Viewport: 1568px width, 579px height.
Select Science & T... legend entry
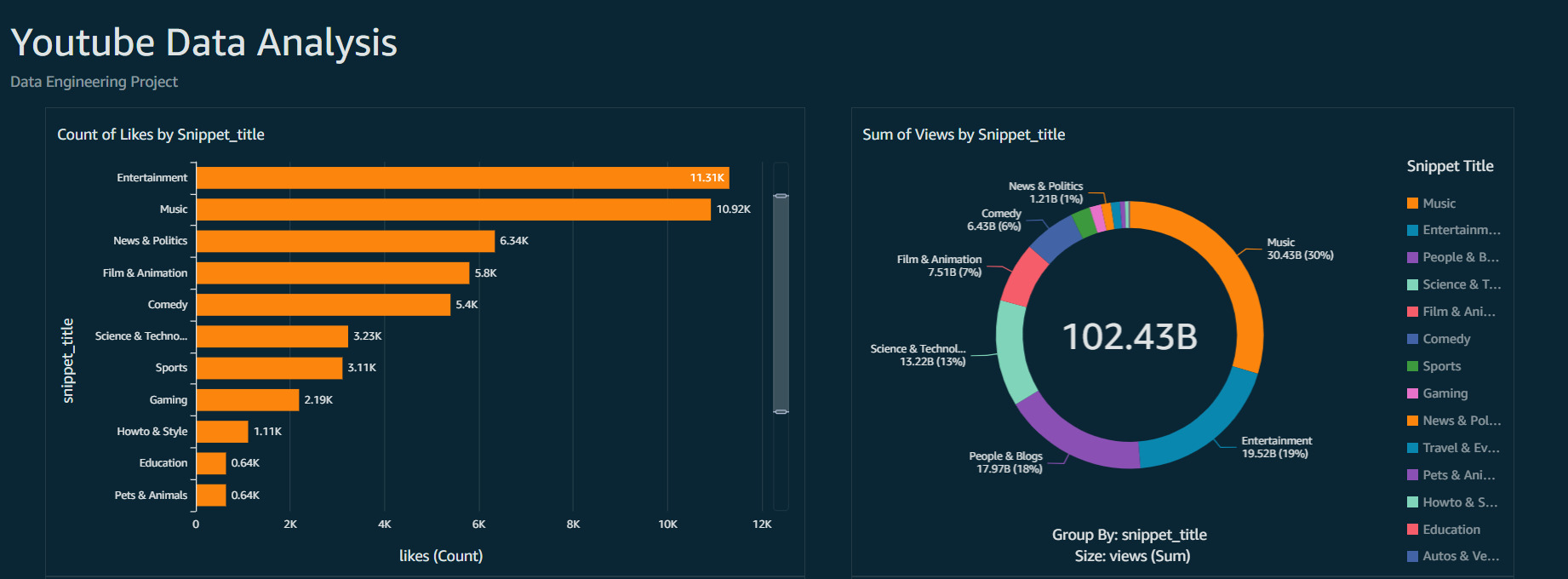tap(1462, 285)
